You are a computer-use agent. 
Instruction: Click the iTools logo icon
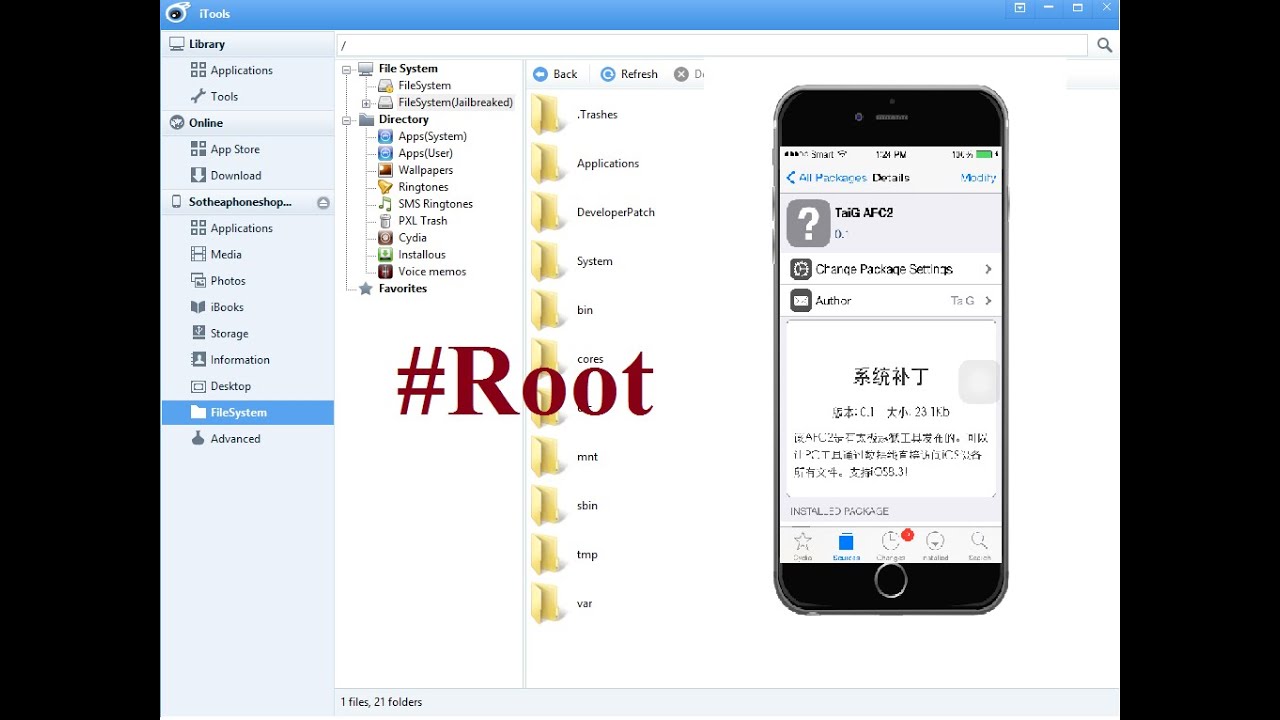(x=178, y=12)
